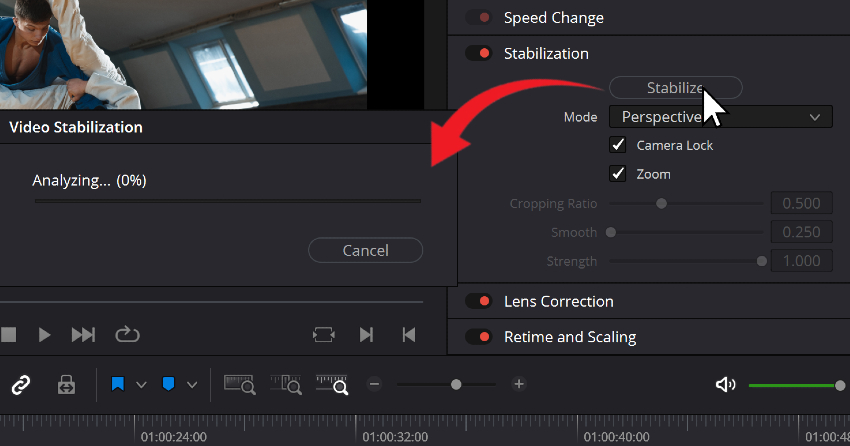This screenshot has height=446, width=850.
Task: Jump to the next clip
Action: 83,335
